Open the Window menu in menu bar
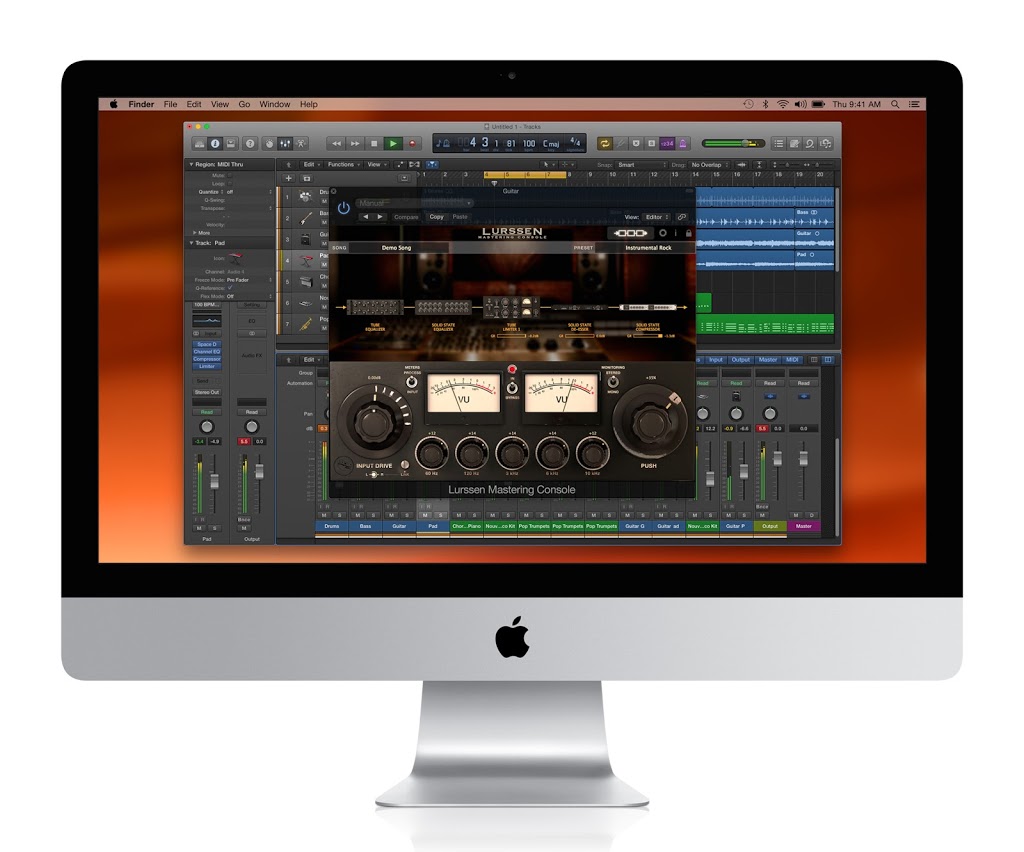Screen dimensions: 1024x852 coord(275,104)
